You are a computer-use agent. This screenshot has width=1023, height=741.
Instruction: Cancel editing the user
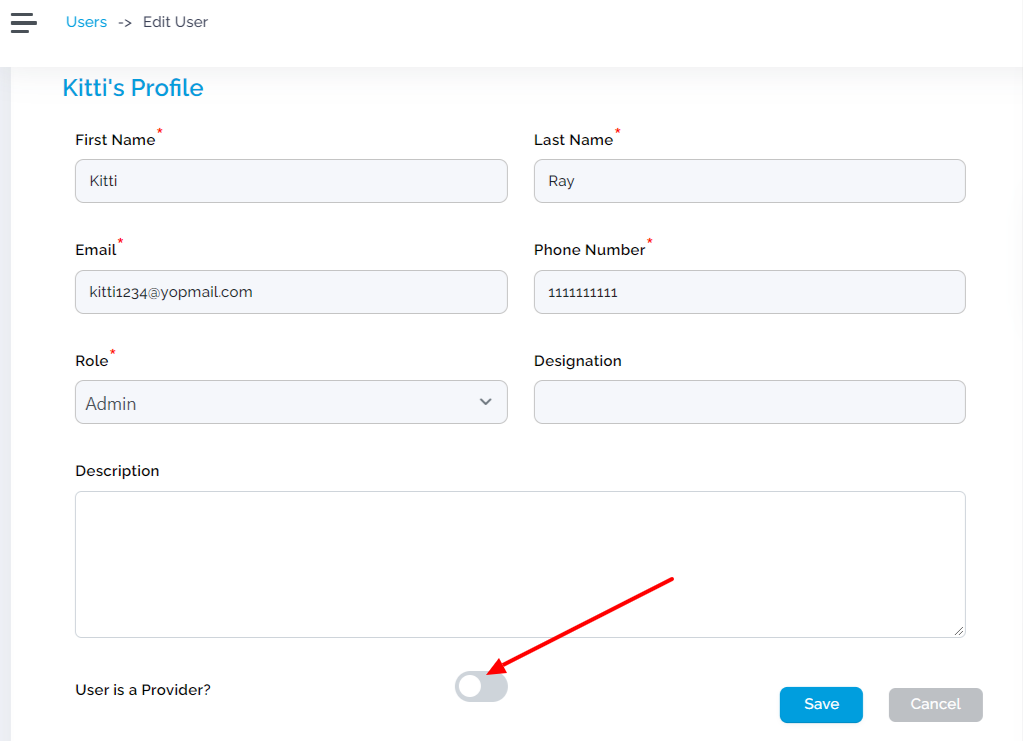click(935, 704)
